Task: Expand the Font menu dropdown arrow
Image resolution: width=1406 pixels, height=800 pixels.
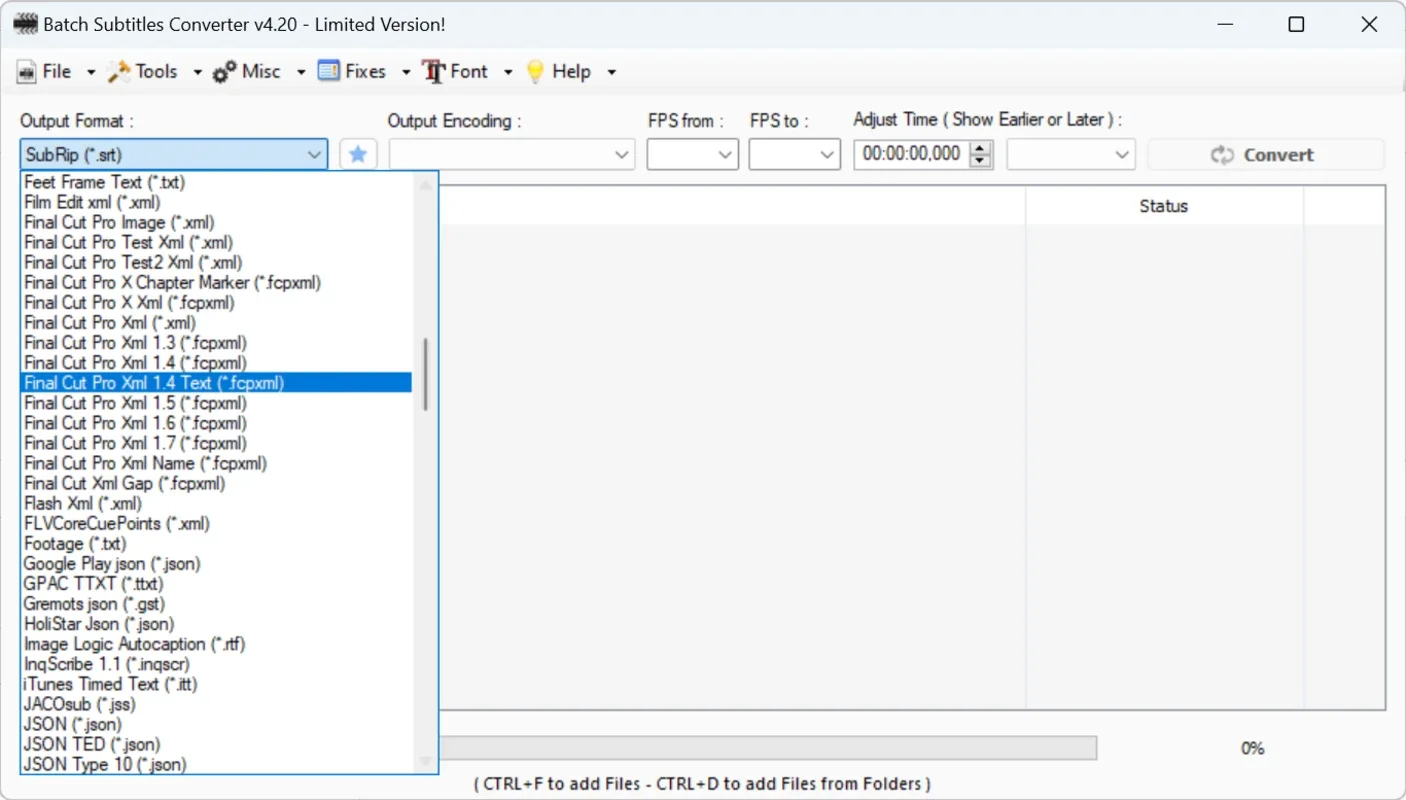Action: click(508, 72)
